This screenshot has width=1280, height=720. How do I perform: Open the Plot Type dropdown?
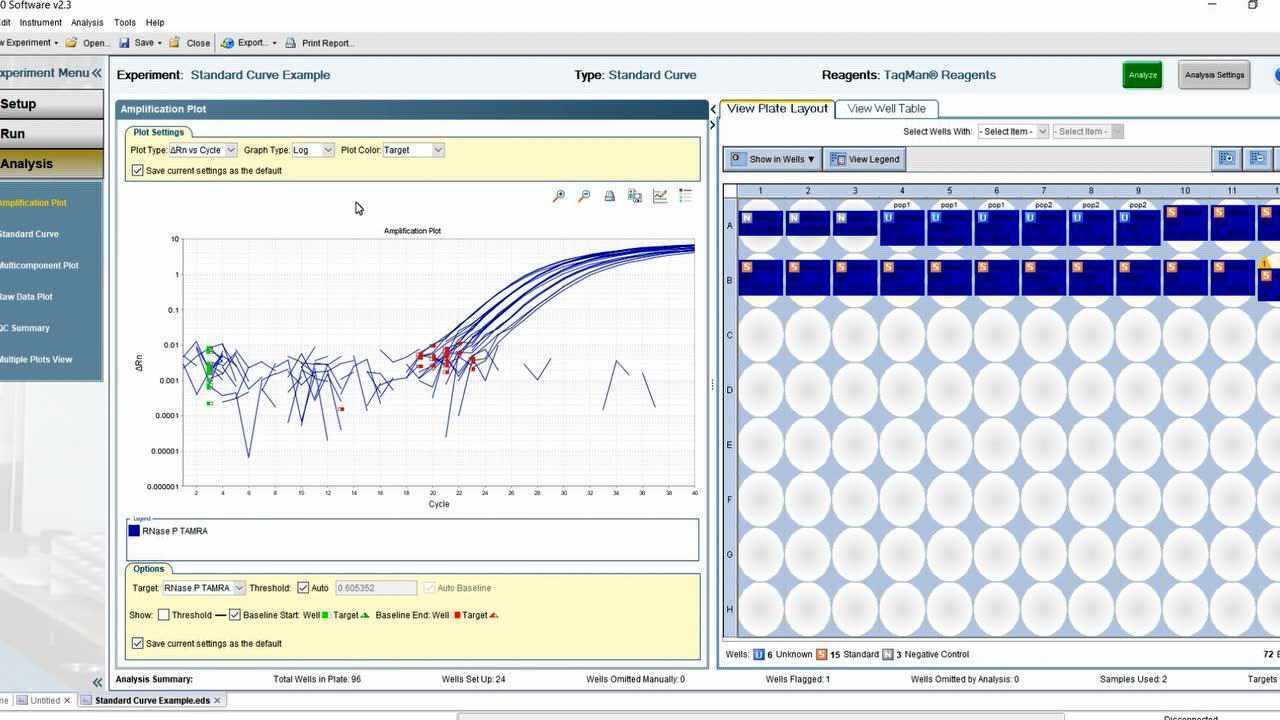point(230,150)
